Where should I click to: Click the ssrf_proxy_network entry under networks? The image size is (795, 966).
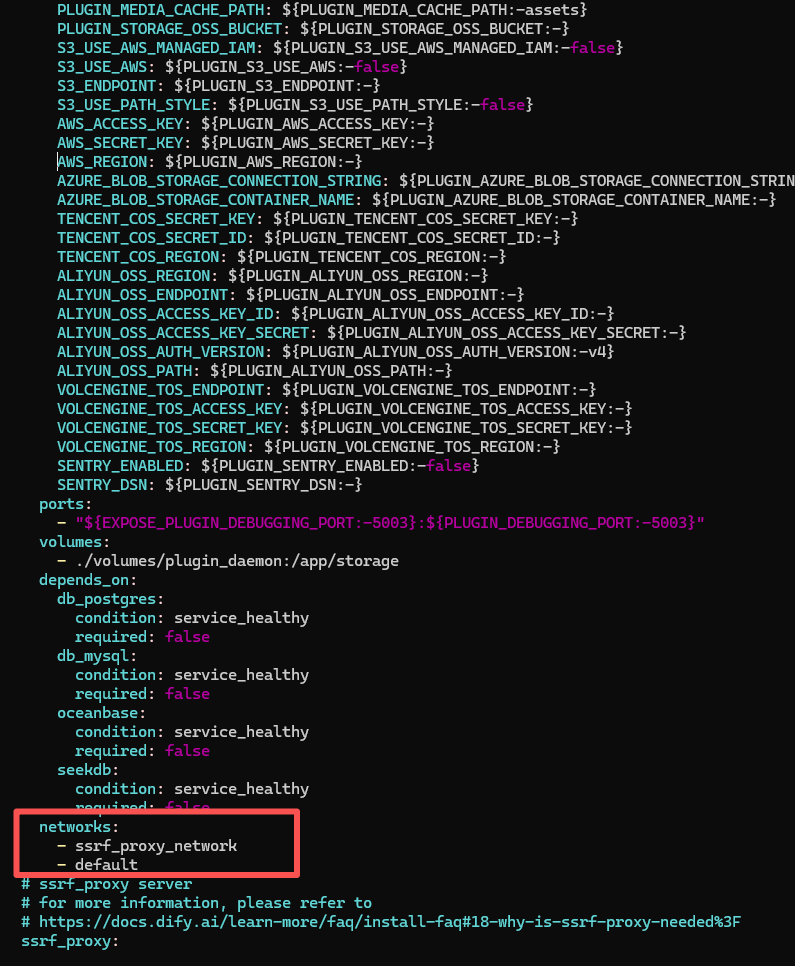tap(156, 846)
